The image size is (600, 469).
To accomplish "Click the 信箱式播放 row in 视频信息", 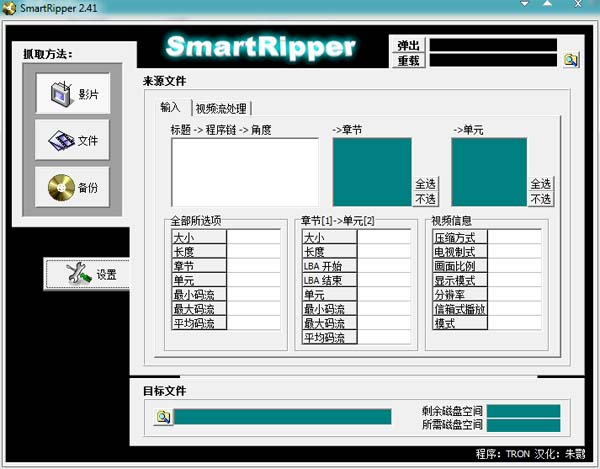I will click(487, 308).
